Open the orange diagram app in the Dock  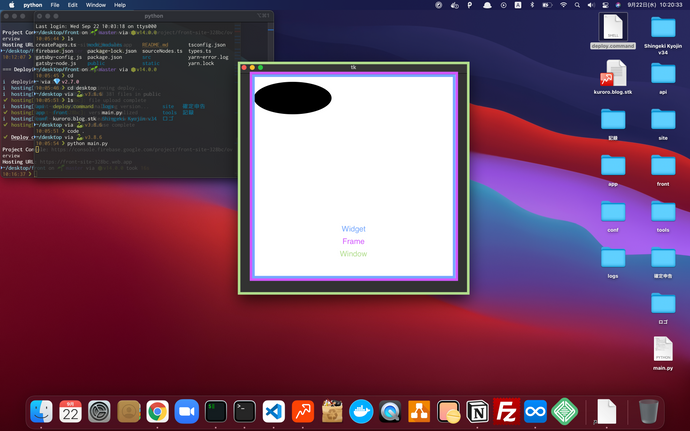419,412
